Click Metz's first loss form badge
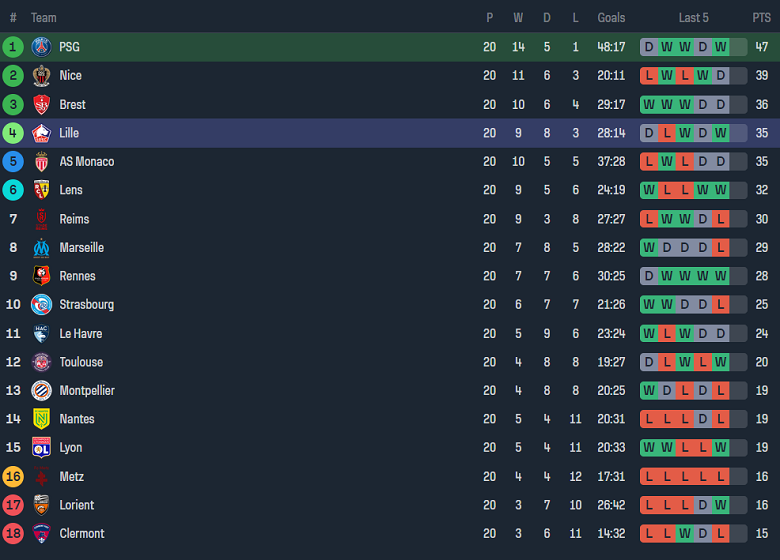This screenshot has width=780, height=560. 649,477
